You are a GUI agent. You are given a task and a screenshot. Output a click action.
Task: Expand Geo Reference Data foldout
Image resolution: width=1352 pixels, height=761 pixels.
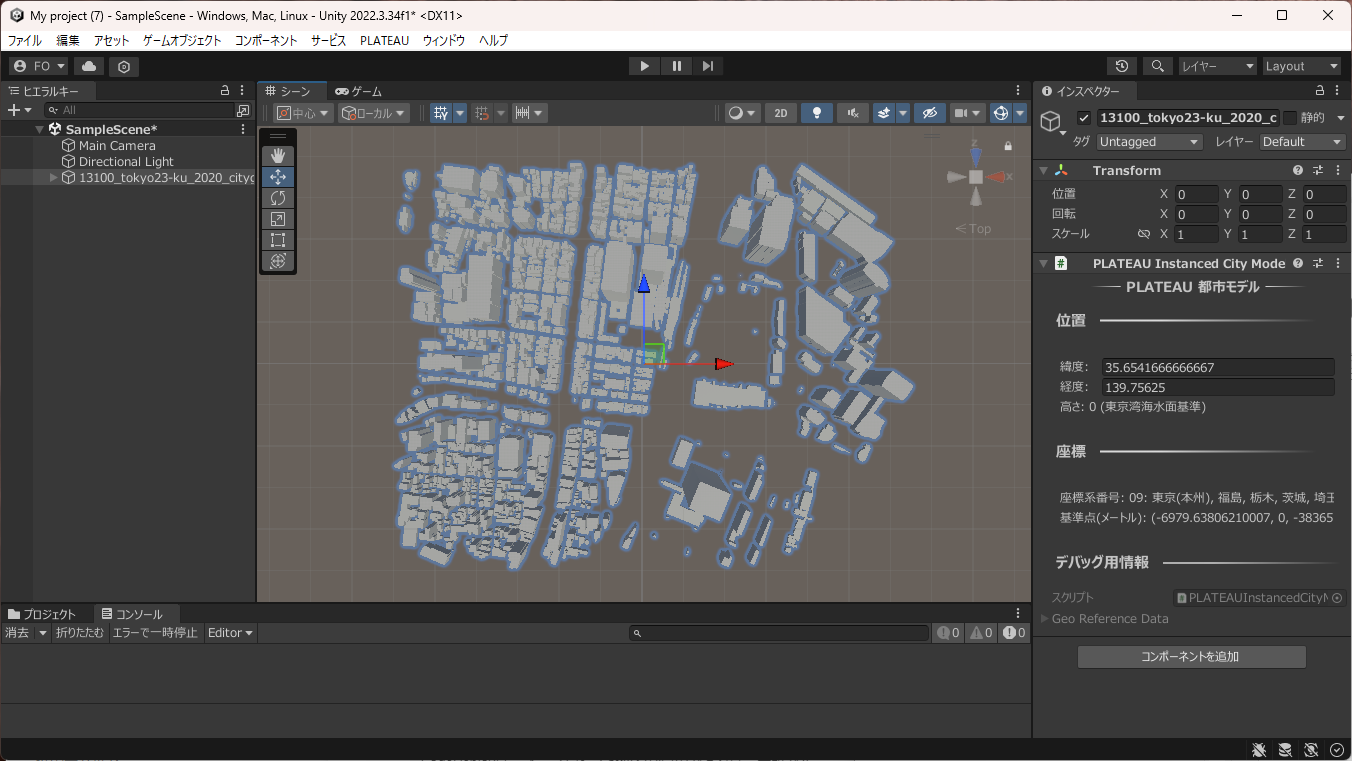pyautogui.click(x=1045, y=619)
